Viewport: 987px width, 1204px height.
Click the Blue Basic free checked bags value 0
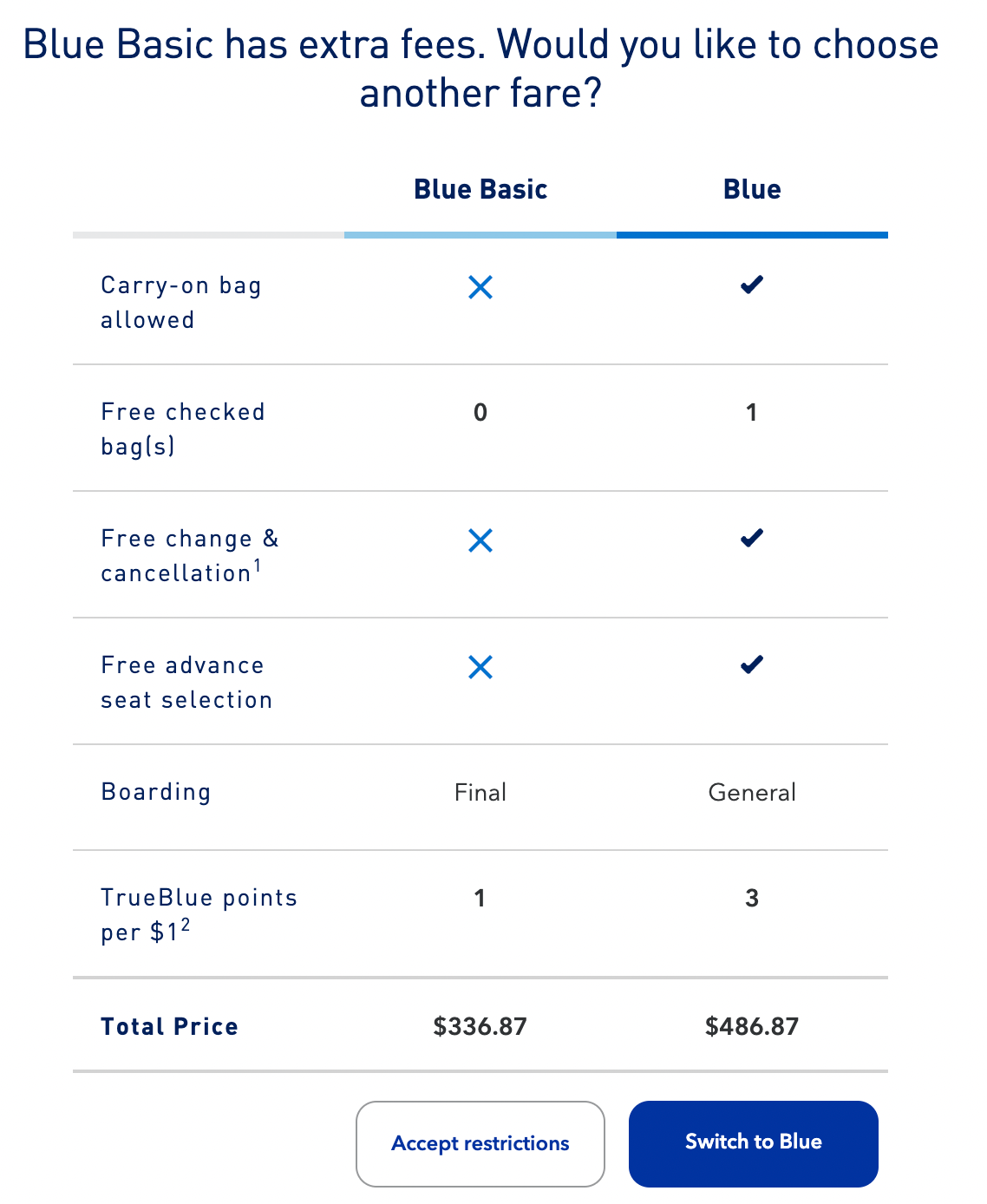[480, 412]
